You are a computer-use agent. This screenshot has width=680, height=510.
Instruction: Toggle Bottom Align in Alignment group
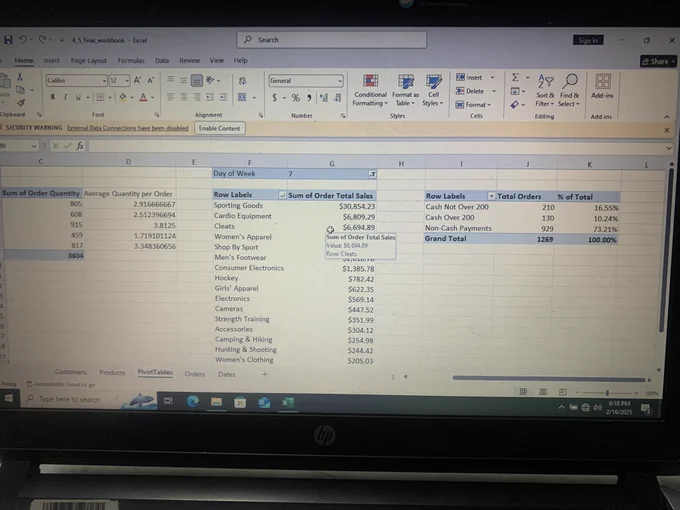click(196, 80)
